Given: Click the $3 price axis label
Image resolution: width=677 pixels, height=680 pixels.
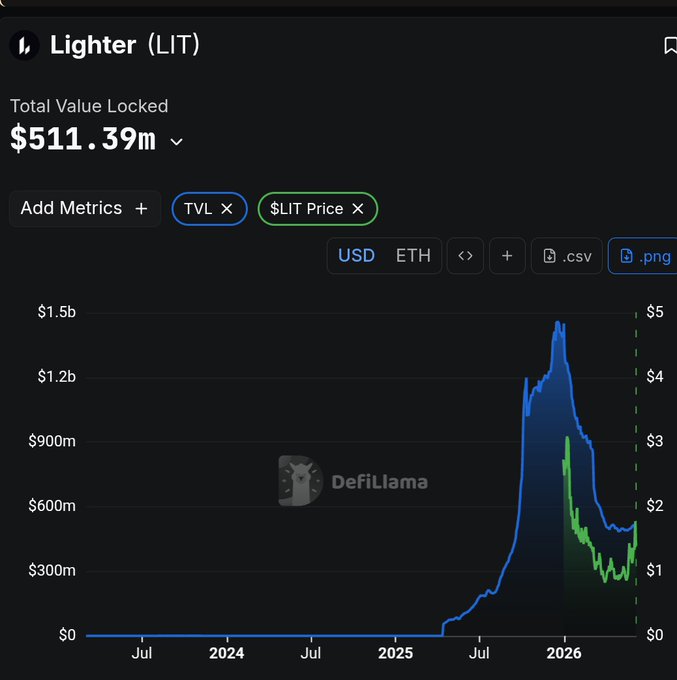Looking at the screenshot, I should tap(655, 441).
